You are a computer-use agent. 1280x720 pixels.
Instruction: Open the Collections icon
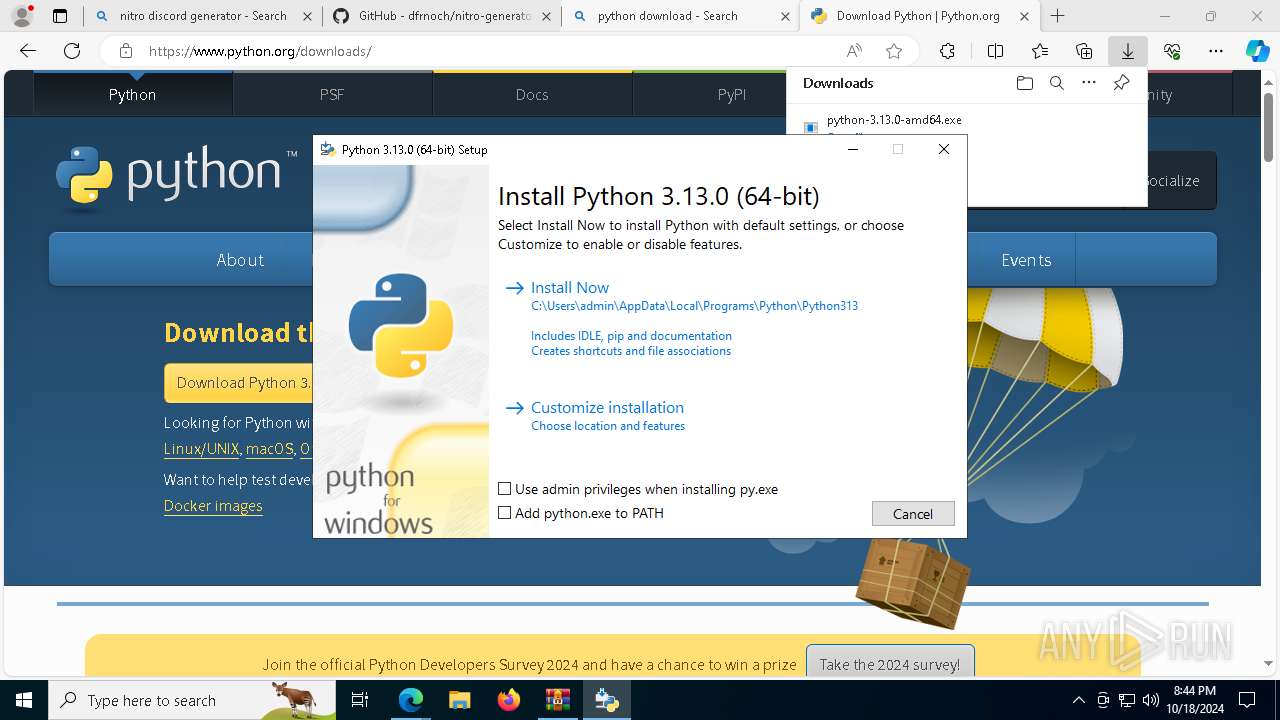1084,51
